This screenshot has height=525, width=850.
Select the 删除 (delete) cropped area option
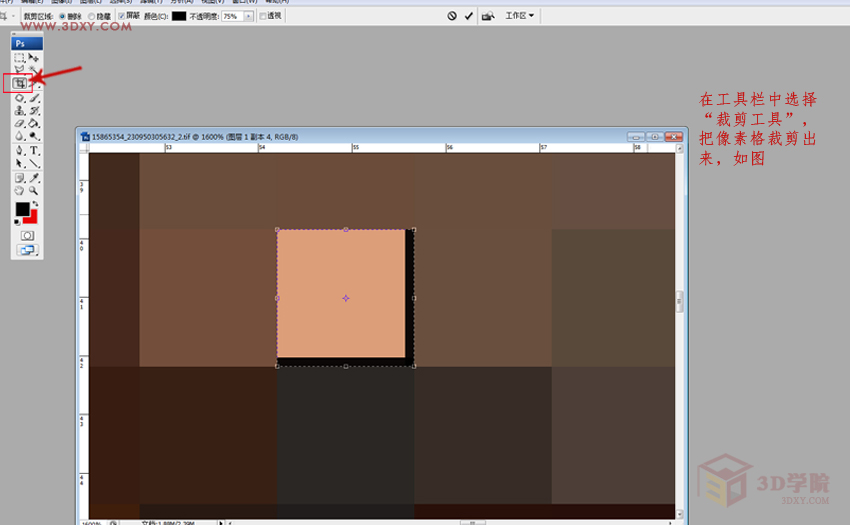coord(70,16)
